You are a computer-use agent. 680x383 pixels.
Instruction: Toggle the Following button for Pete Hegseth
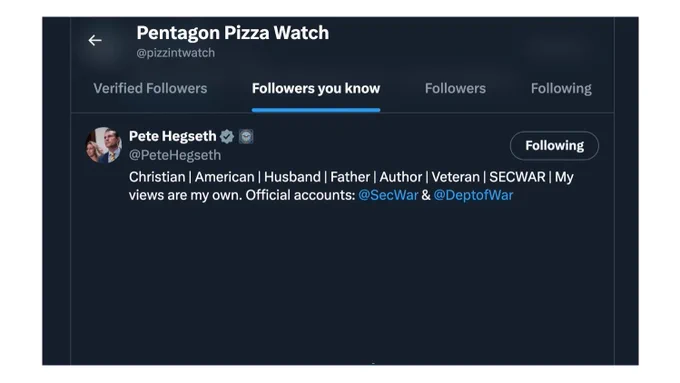pyautogui.click(x=554, y=146)
